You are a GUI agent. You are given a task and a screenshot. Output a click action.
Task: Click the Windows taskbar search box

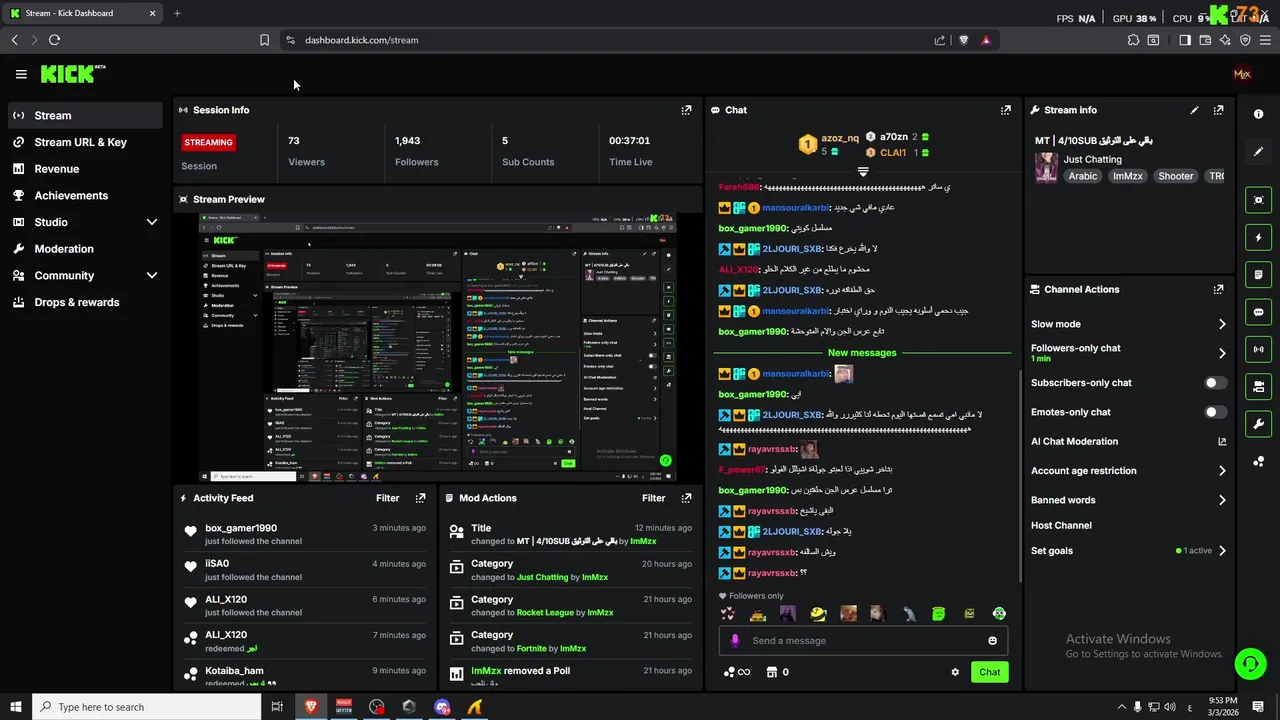coord(145,707)
